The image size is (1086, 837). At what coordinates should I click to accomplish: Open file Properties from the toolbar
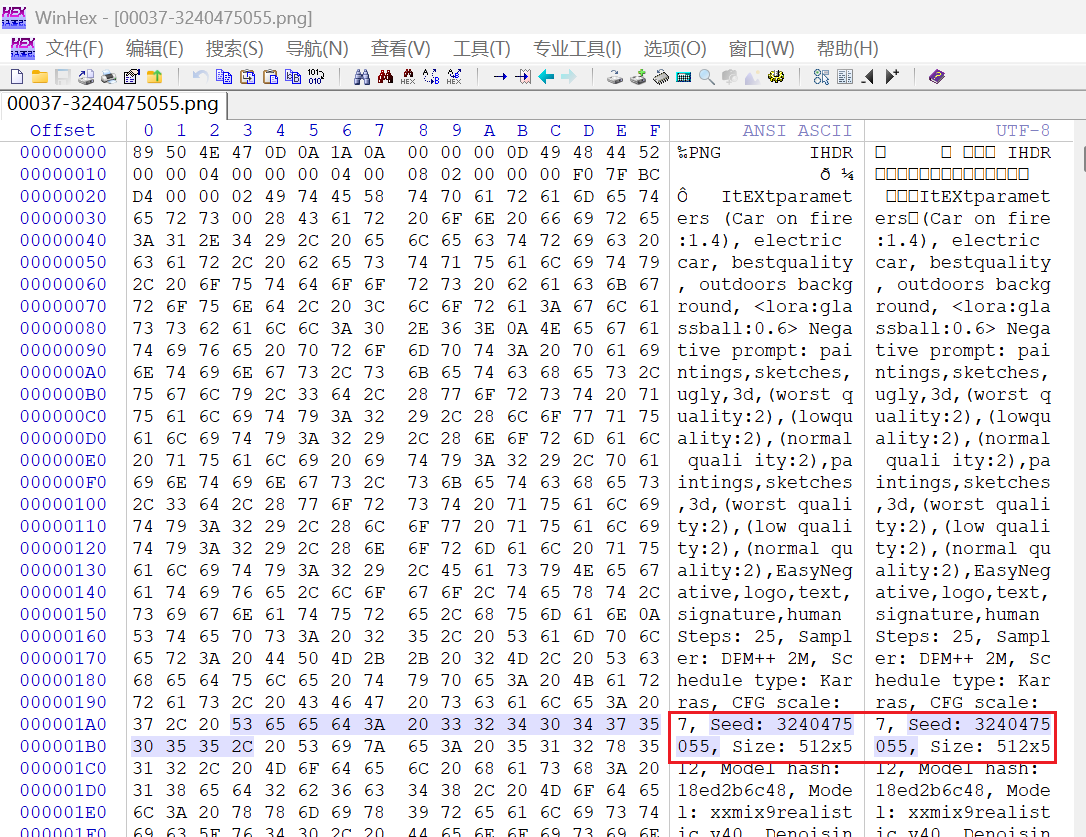tap(131, 77)
